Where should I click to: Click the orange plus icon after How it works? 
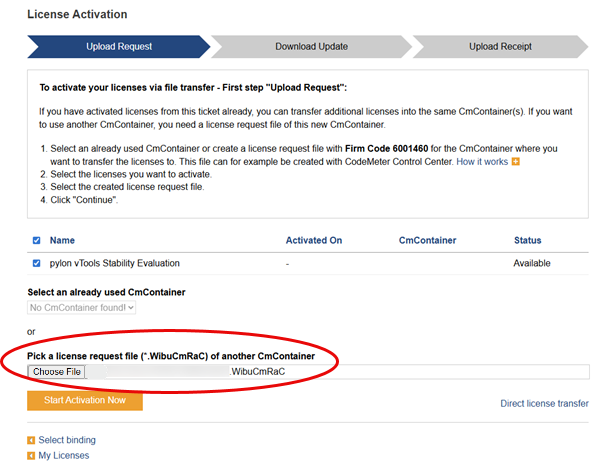tap(515, 161)
